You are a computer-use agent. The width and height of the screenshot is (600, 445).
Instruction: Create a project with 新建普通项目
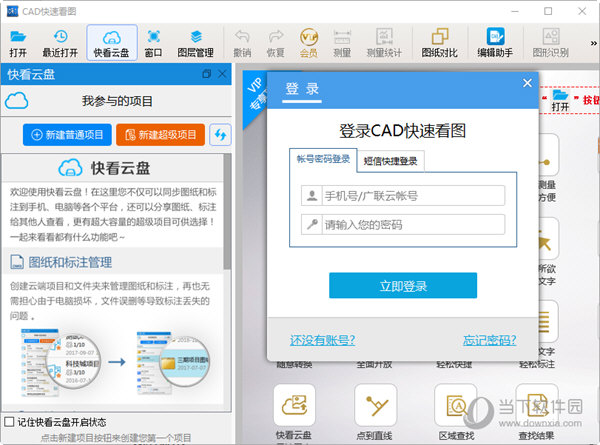pos(67,135)
